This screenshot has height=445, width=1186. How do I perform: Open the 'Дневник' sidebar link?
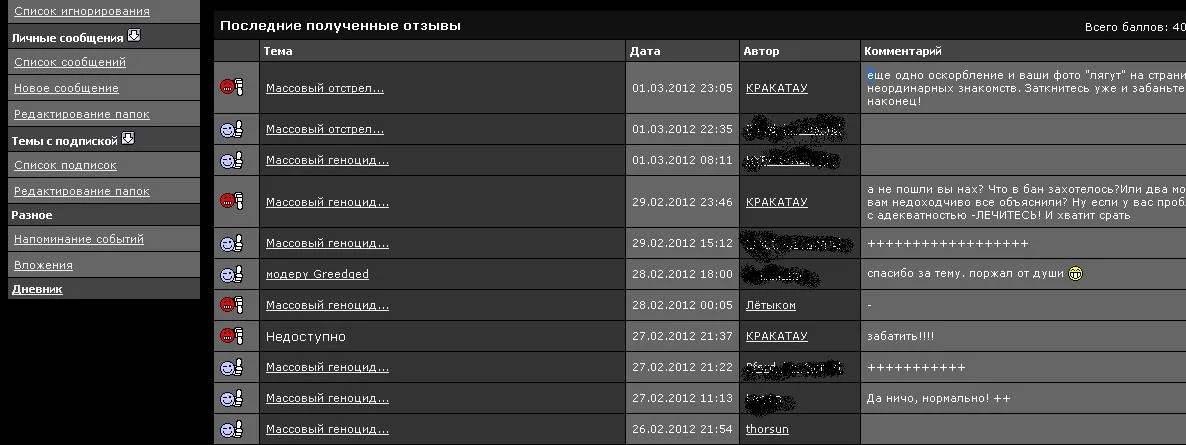tap(36, 289)
